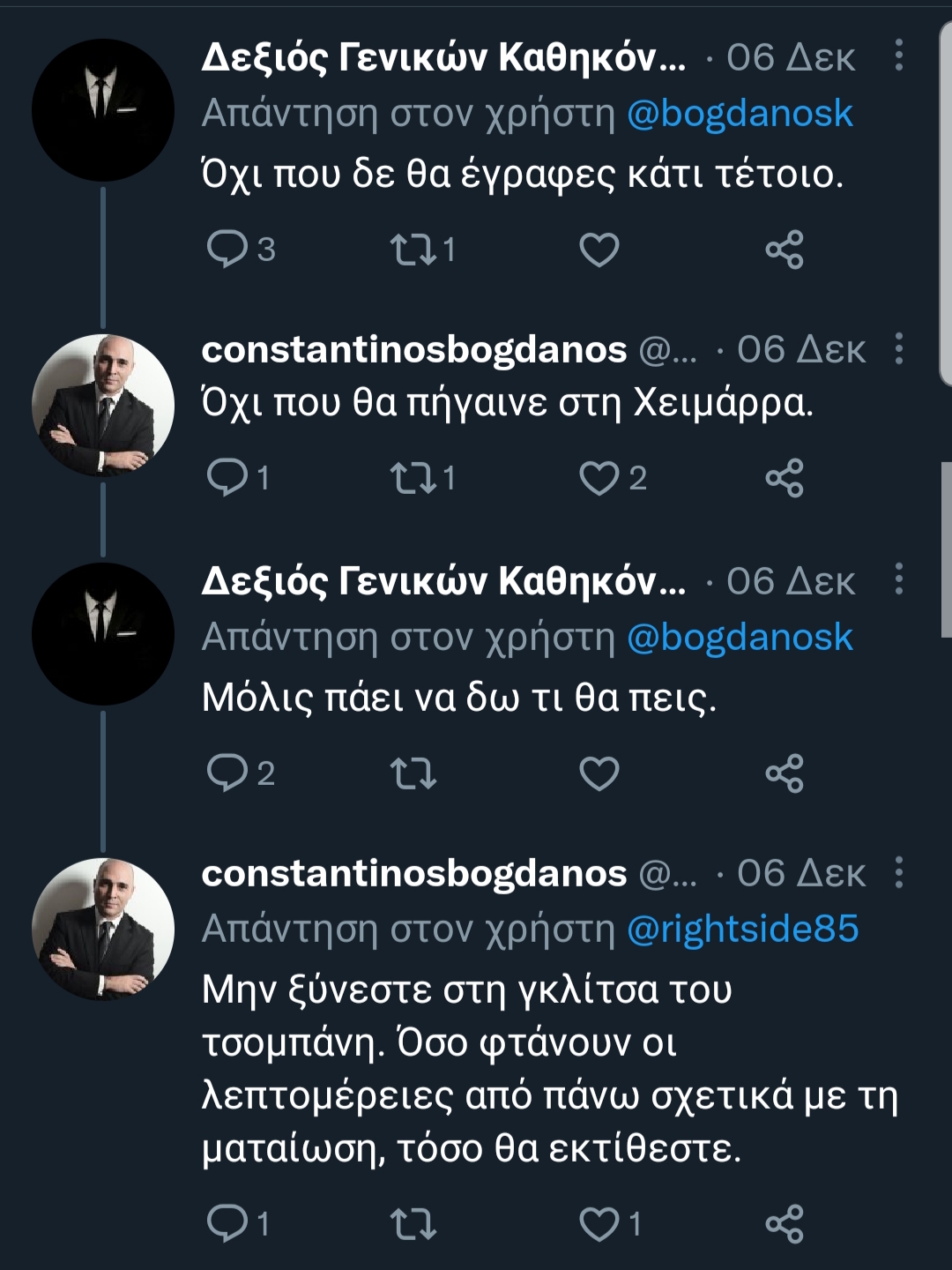Open constantinosbogdanos profile photo in second tweet

click(103, 405)
